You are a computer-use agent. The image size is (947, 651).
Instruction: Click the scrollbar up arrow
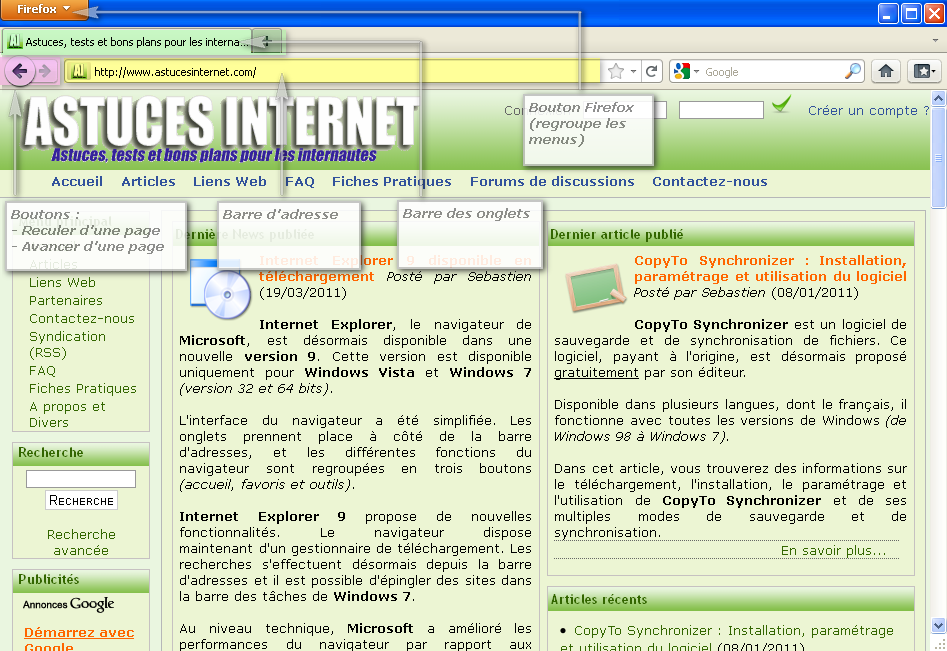tap(938, 97)
